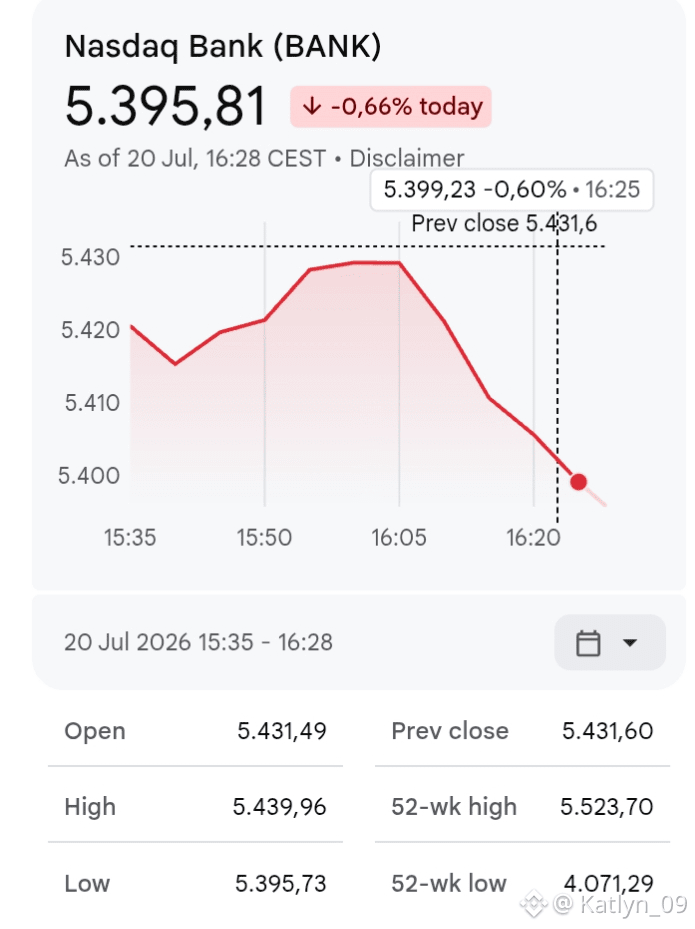Click the down arrow icon in change badge
695x929 pixels.
tap(312, 107)
